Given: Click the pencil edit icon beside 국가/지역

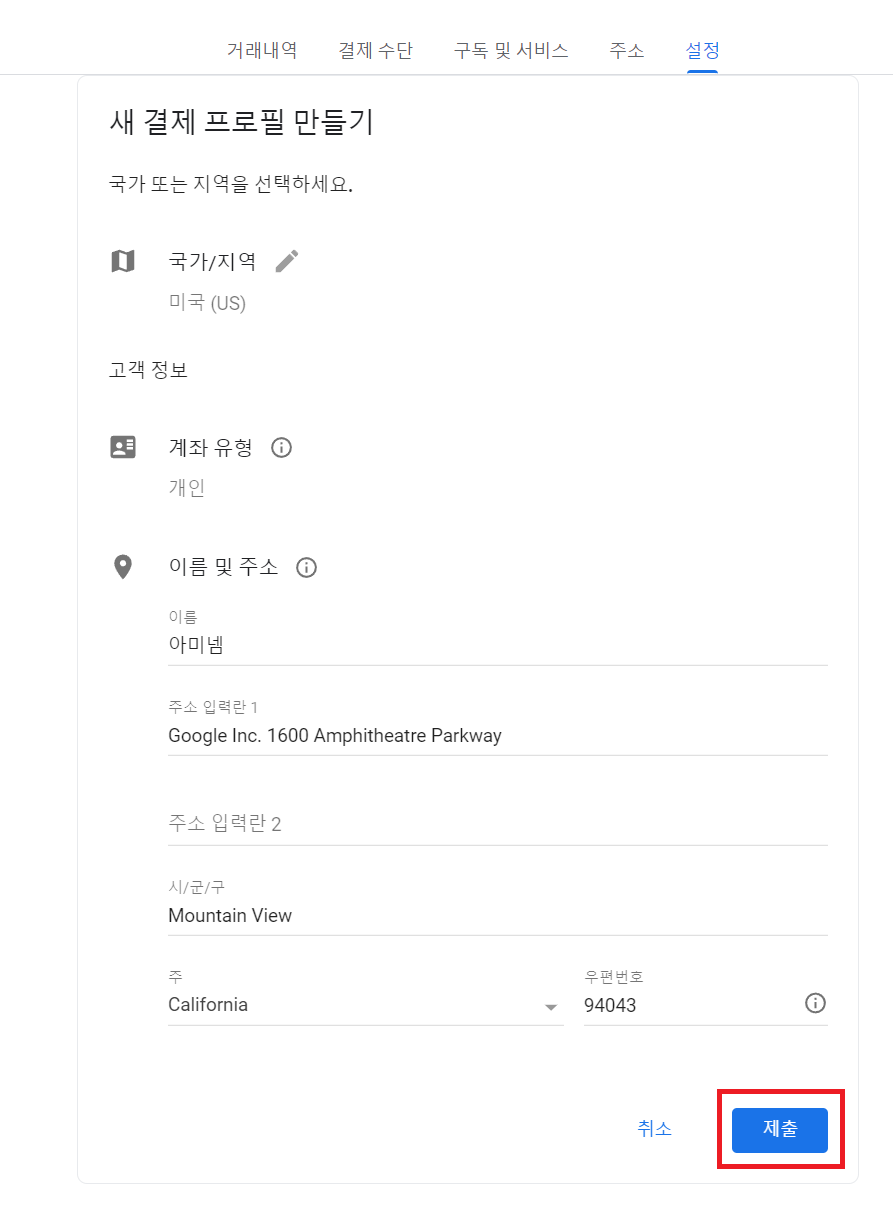Looking at the screenshot, I should tap(287, 261).
